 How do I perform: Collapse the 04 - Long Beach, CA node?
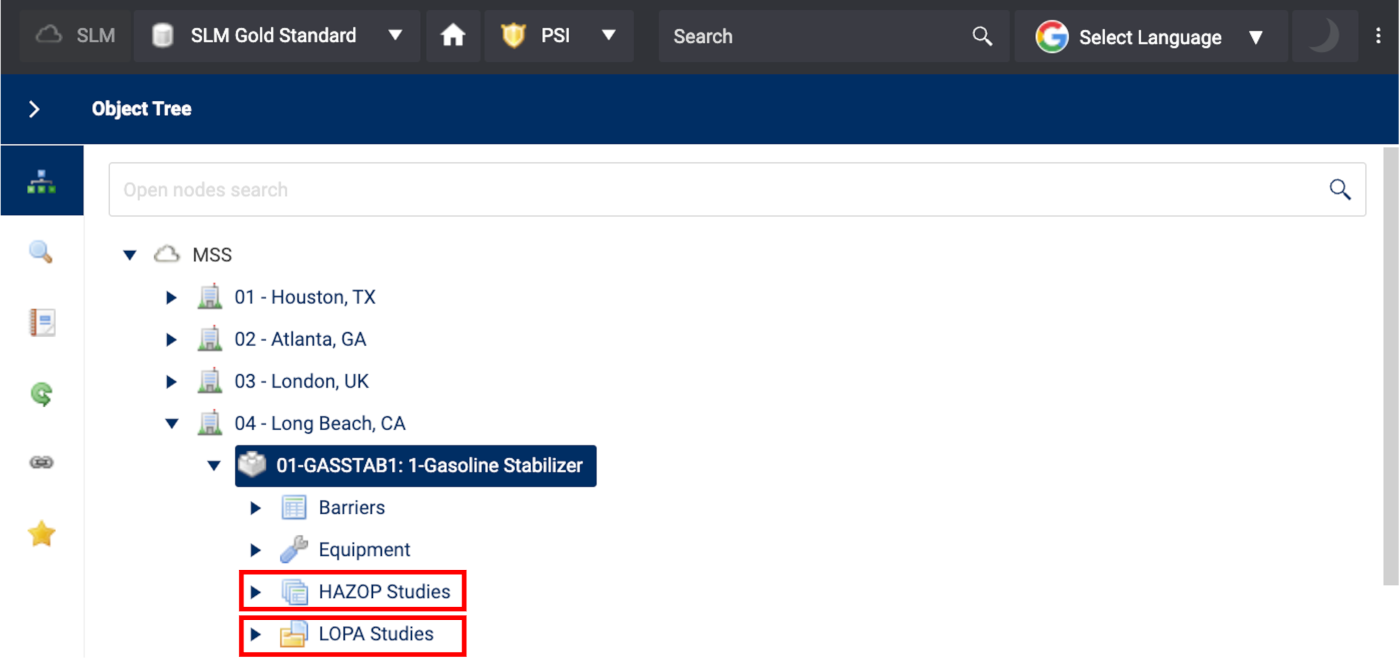tap(171, 424)
